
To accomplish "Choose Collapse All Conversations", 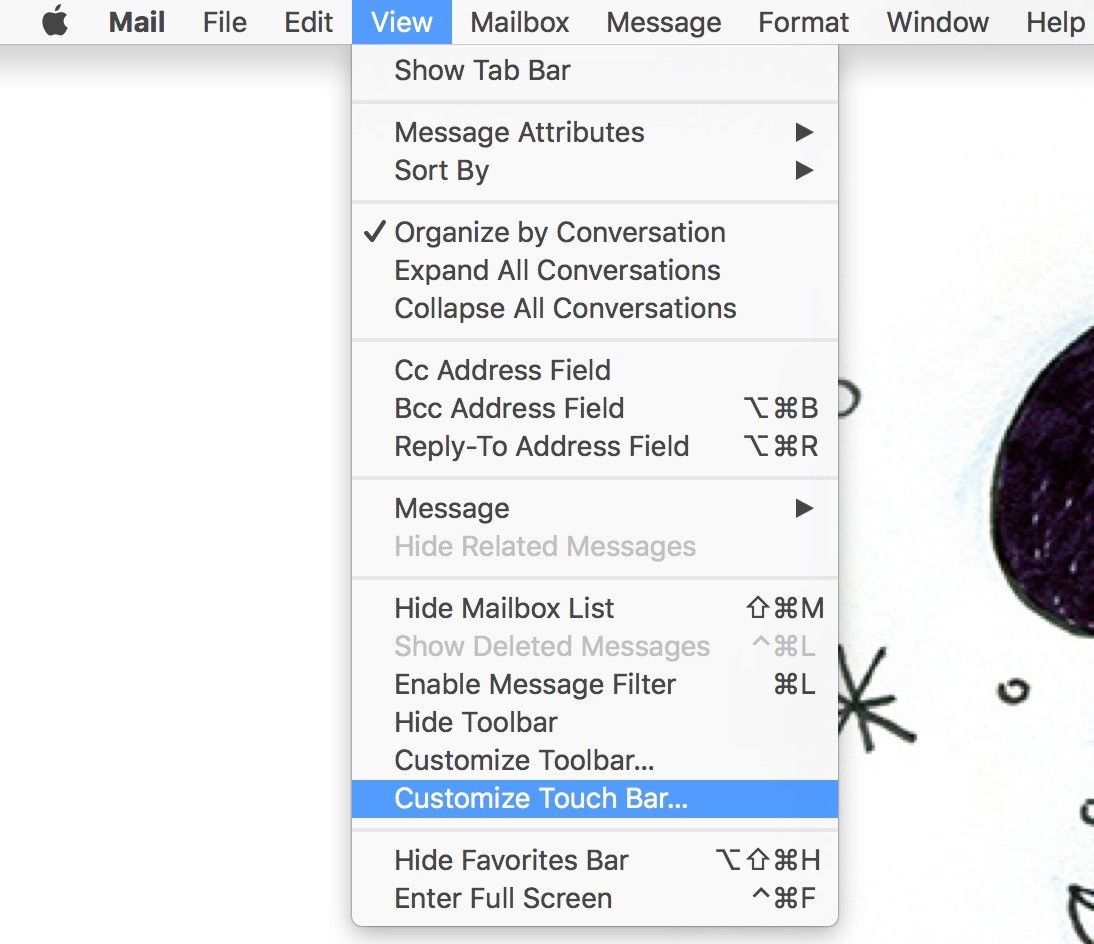I will tap(565, 308).
